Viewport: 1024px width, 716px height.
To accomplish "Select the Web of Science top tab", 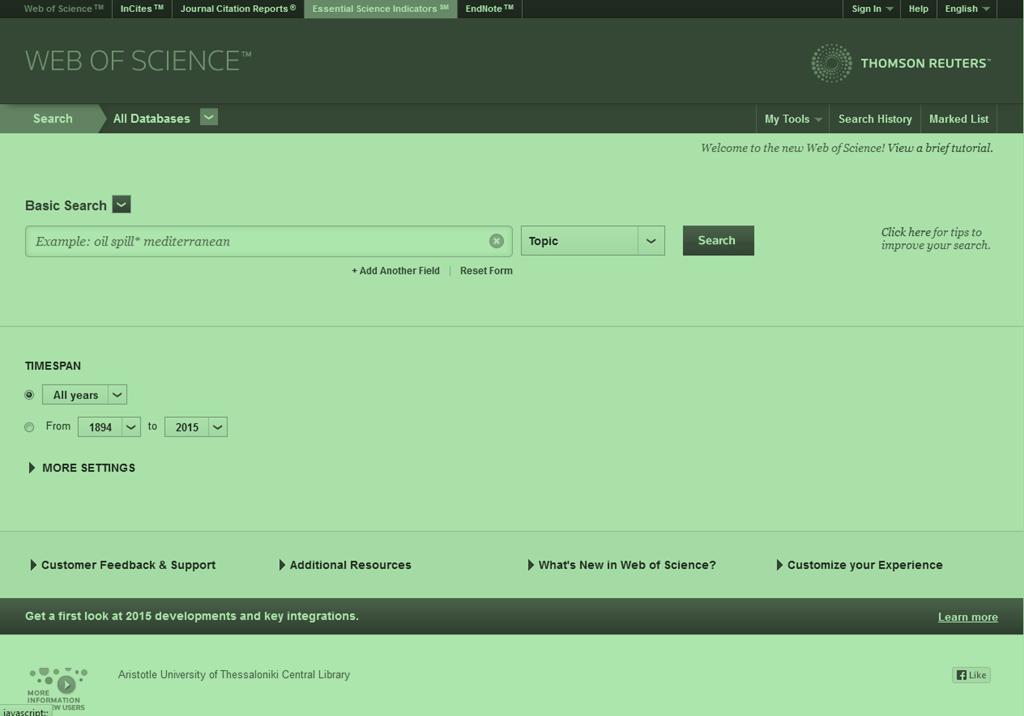I will point(63,9).
